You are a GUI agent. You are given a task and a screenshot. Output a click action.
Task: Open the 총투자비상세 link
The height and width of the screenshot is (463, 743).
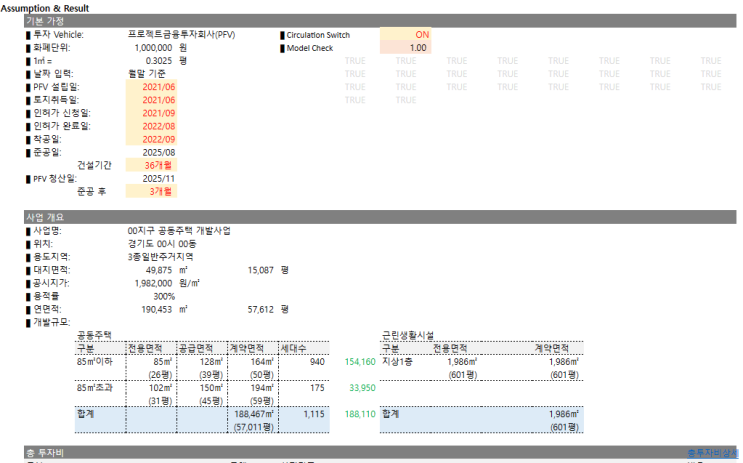pyautogui.click(x=713, y=453)
